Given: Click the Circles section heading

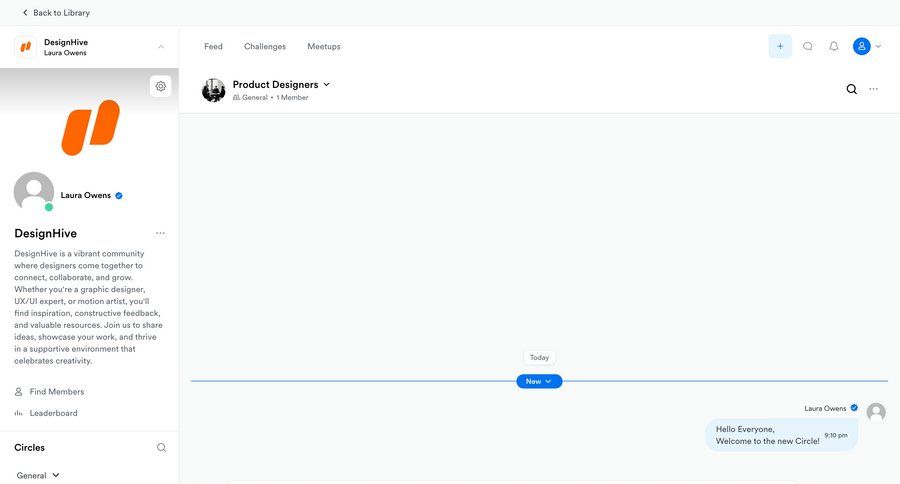Looking at the screenshot, I should coord(29,447).
